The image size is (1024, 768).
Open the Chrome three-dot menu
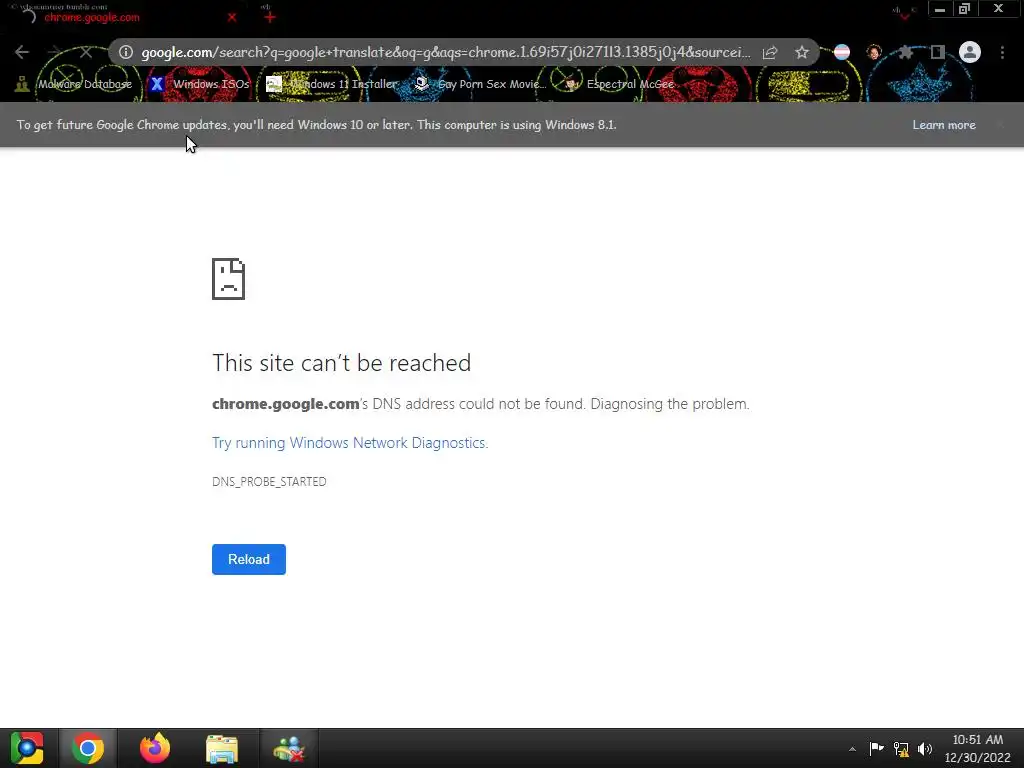pos(1002,52)
